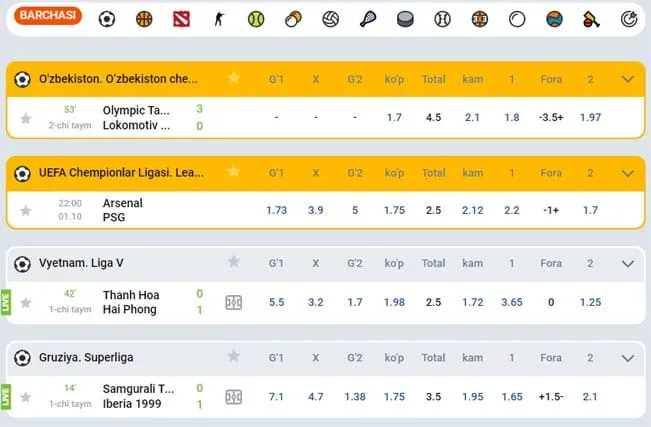The width and height of the screenshot is (651, 427).
Task: Collapse UEFA Chempionlar Ligasi section
Action: click(x=628, y=173)
